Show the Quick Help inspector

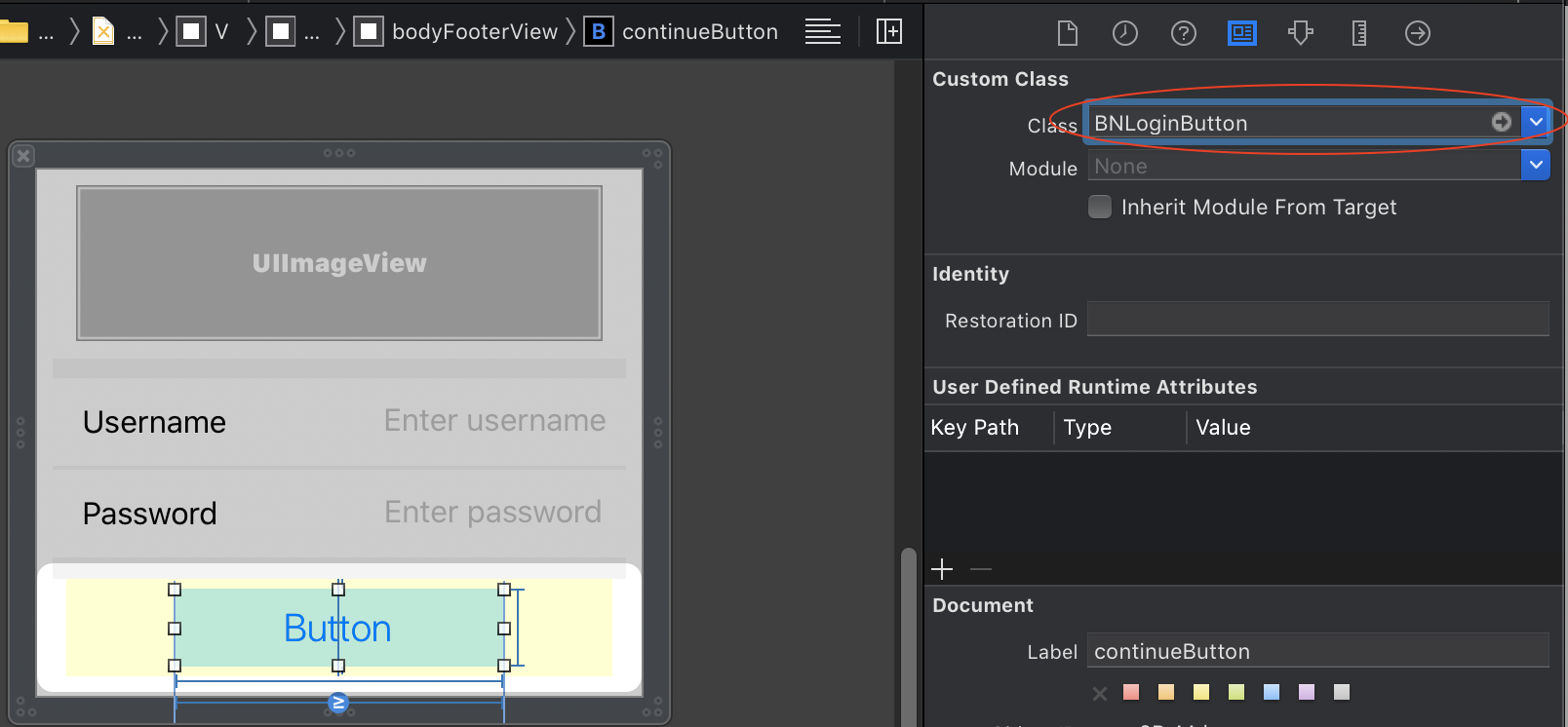[x=1184, y=33]
